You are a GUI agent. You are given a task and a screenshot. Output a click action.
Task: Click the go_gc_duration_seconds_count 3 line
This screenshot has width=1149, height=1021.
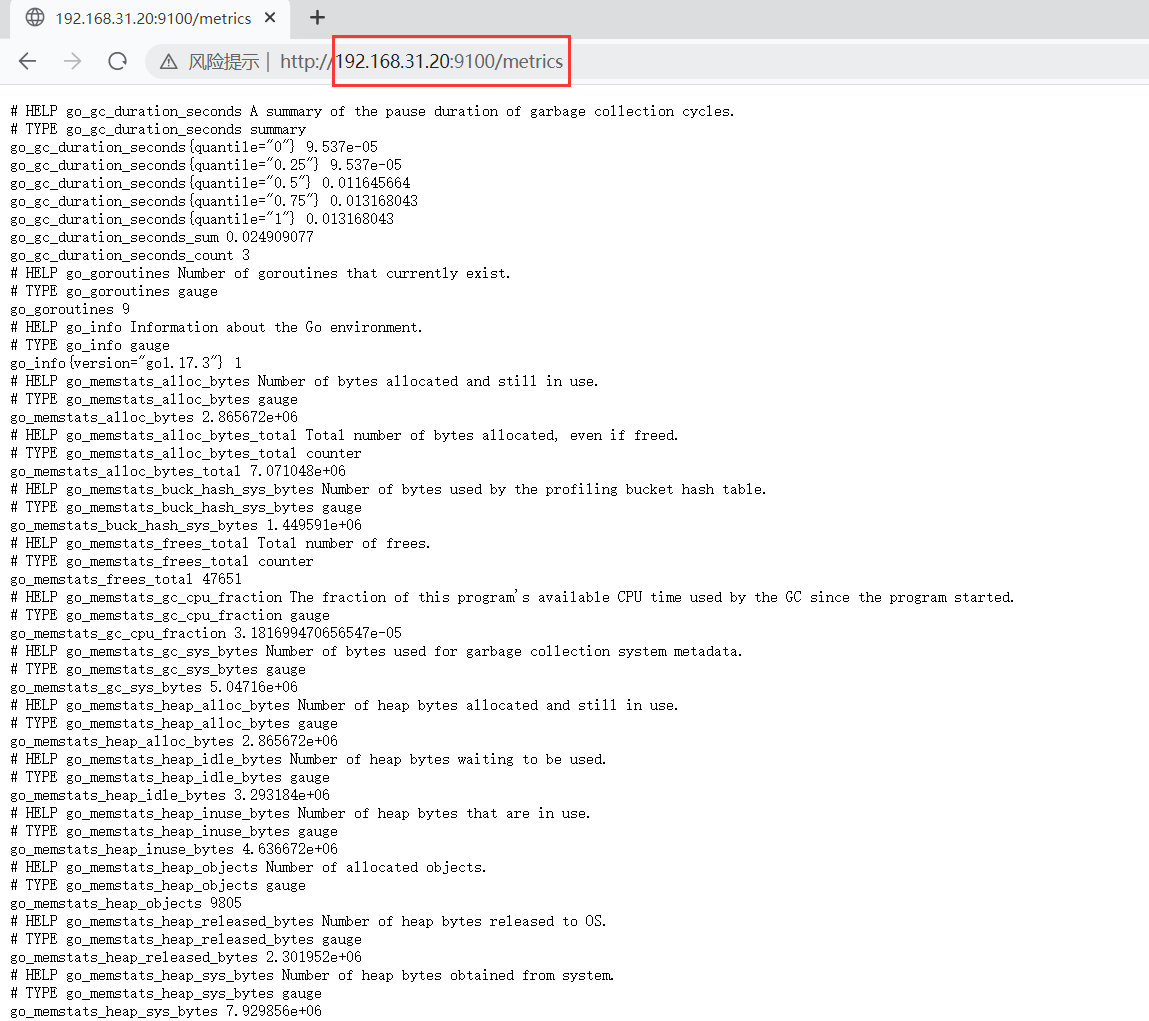click(x=130, y=255)
